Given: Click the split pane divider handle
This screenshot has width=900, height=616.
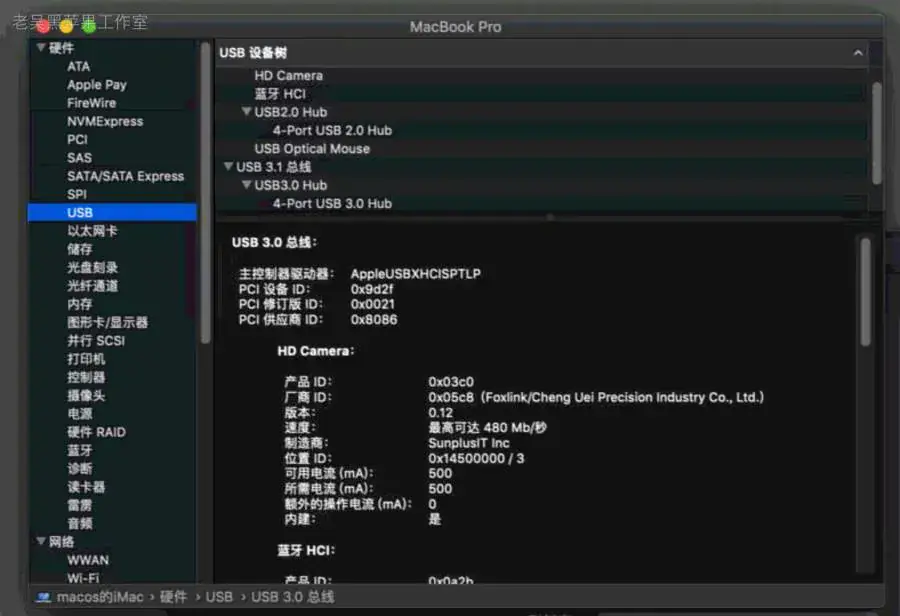Looking at the screenshot, I should (x=550, y=217).
